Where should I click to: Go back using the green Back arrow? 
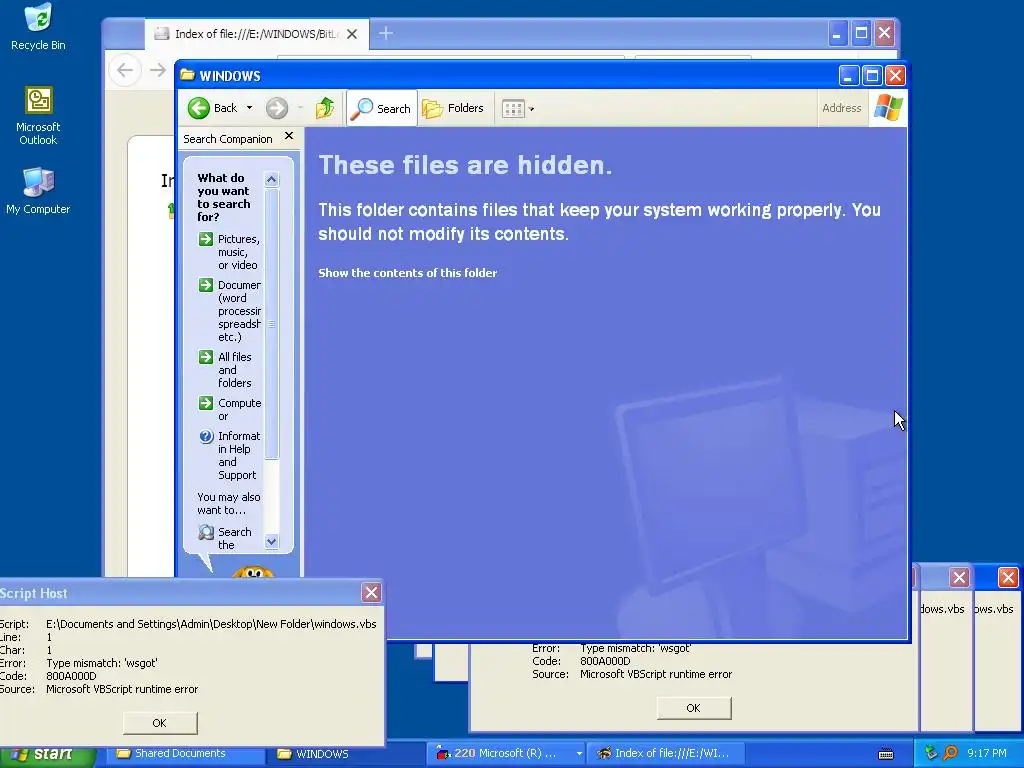coord(213,108)
